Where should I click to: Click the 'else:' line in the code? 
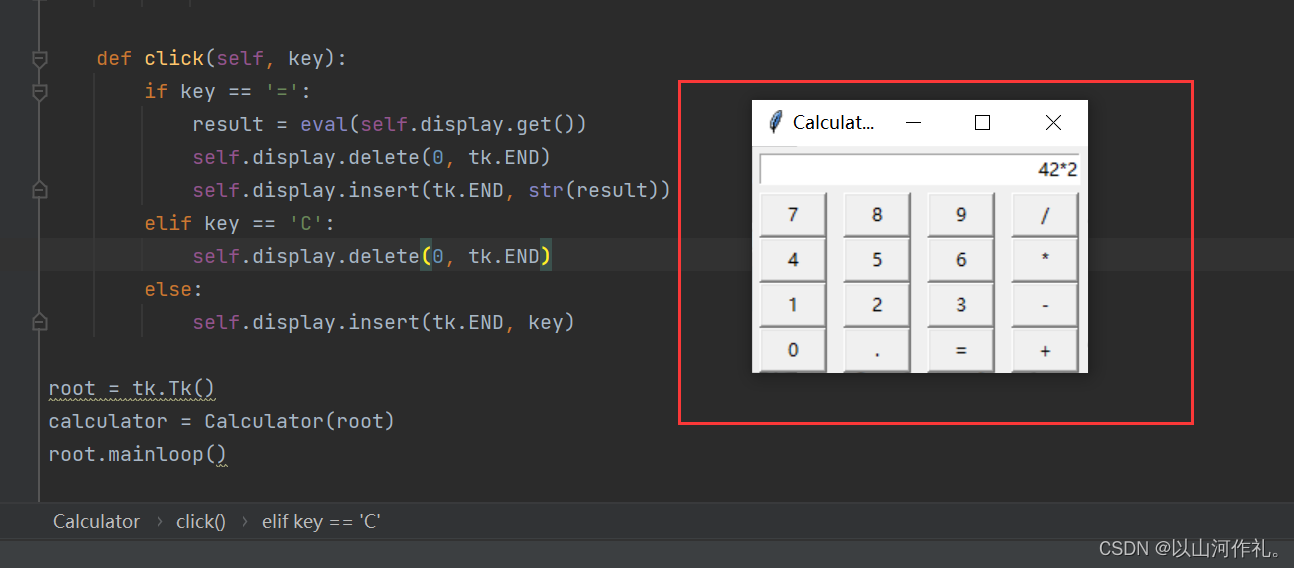(x=174, y=289)
